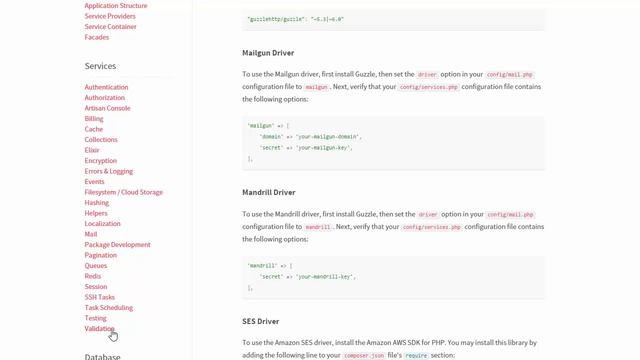Click config/services.php in Mandrill paragraph

pos(431,227)
